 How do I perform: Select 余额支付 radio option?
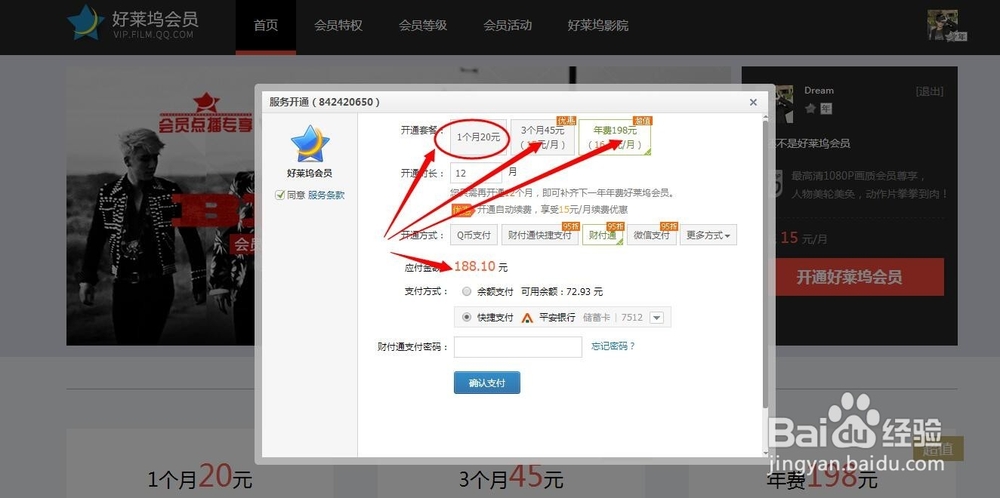467,291
